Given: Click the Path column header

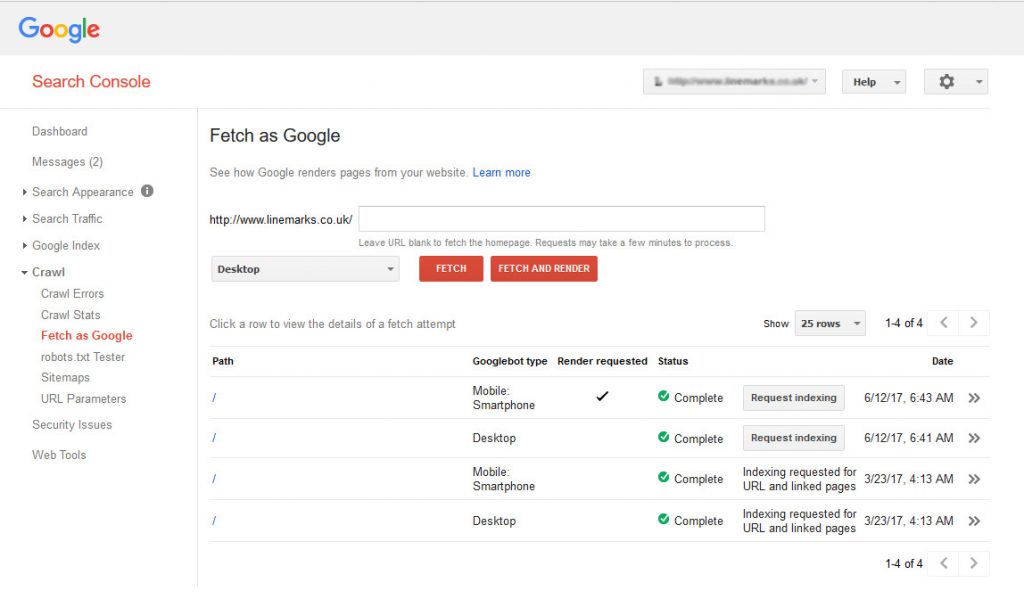Looking at the screenshot, I should point(223,361).
